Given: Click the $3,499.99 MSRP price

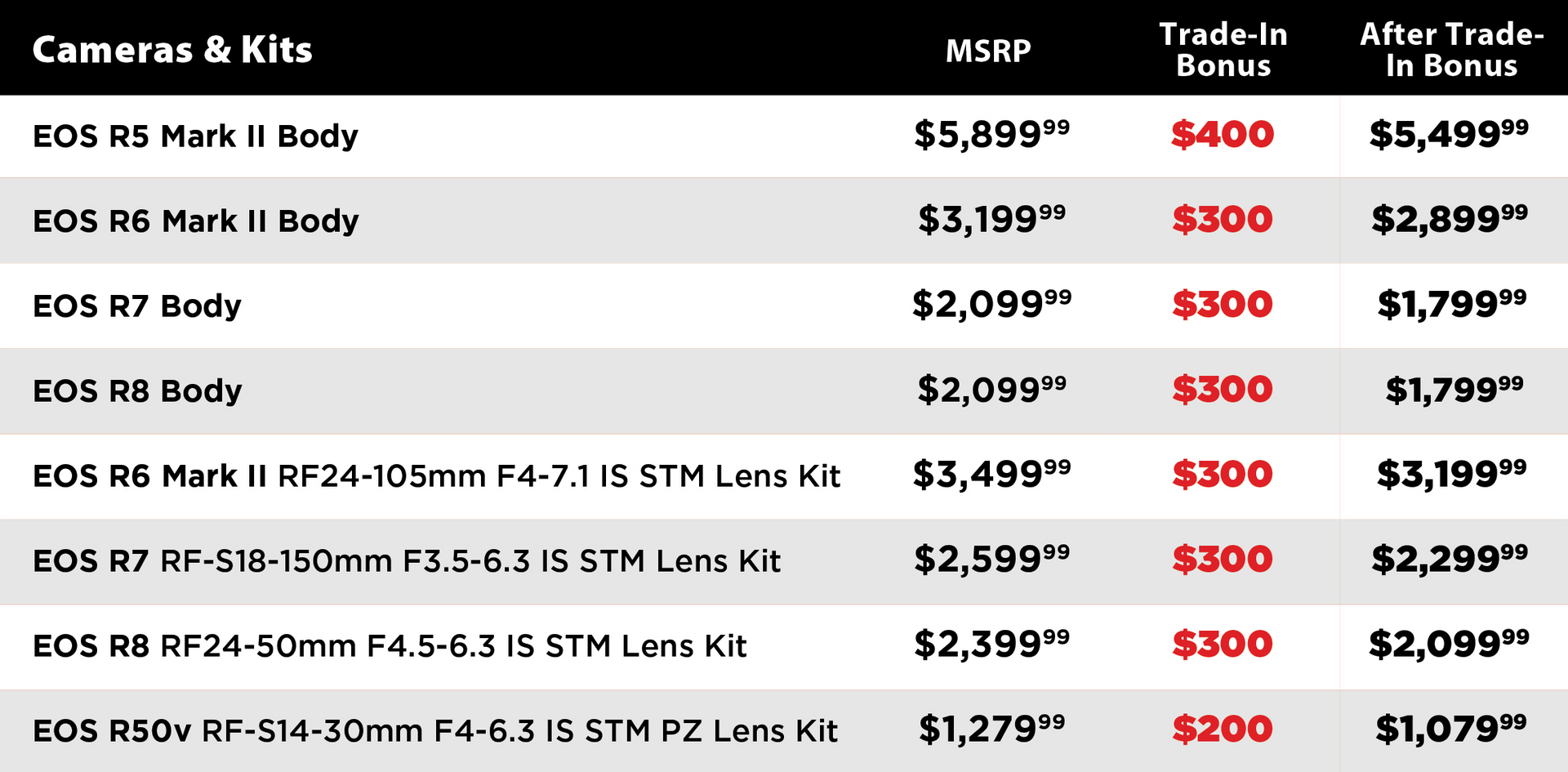Looking at the screenshot, I should pos(991,475).
